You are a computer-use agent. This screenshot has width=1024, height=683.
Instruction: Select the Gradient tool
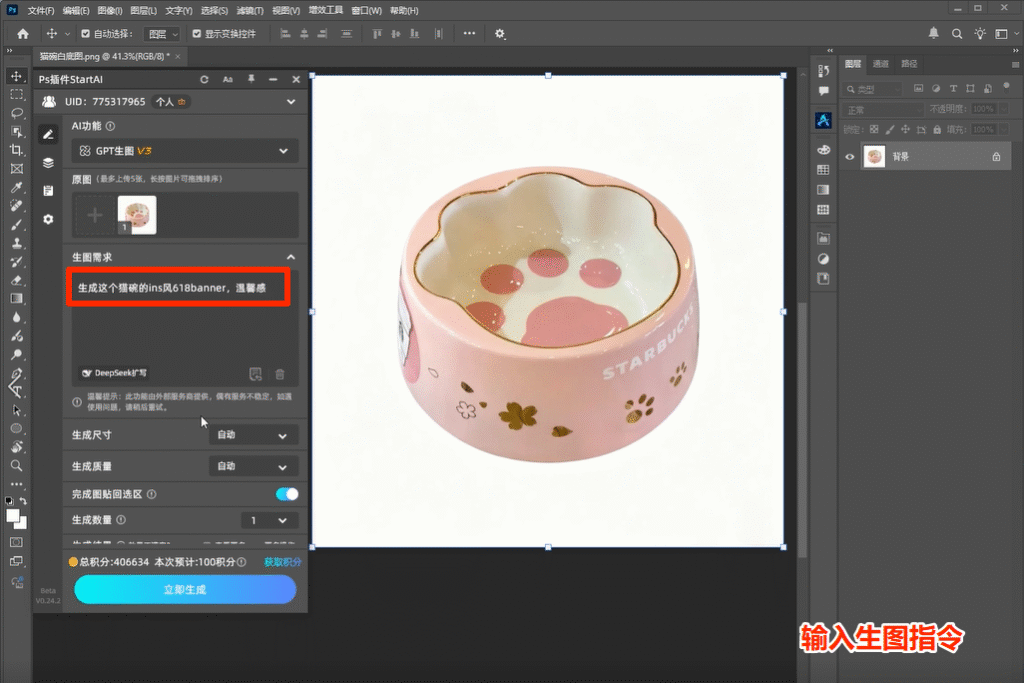(16, 298)
